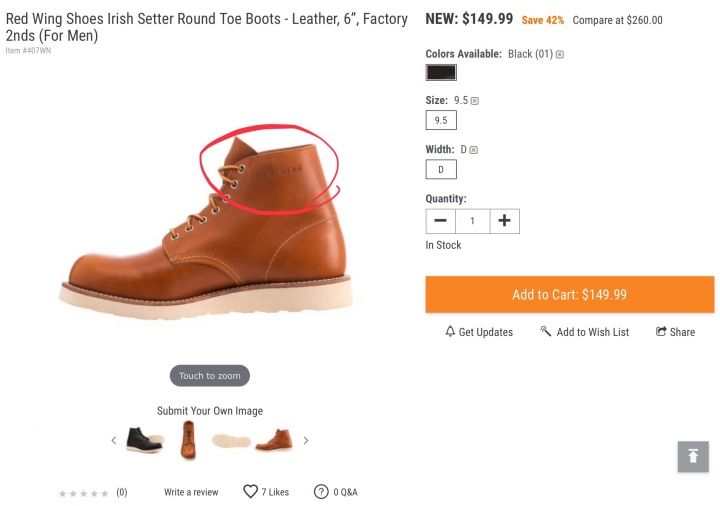Open the Share option

[x=675, y=332]
